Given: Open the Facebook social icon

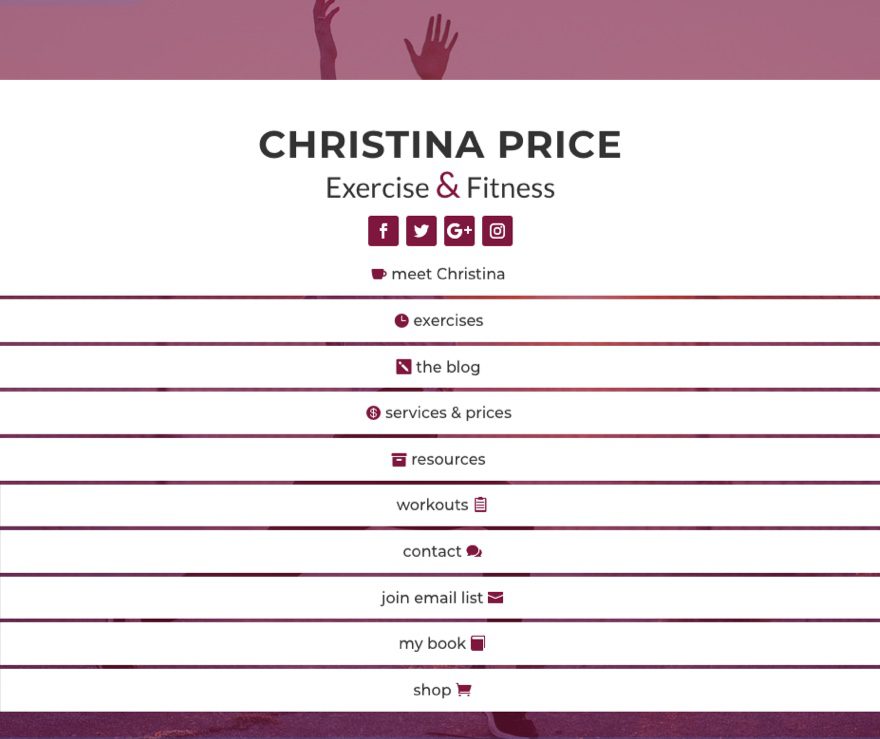Looking at the screenshot, I should [383, 231].
